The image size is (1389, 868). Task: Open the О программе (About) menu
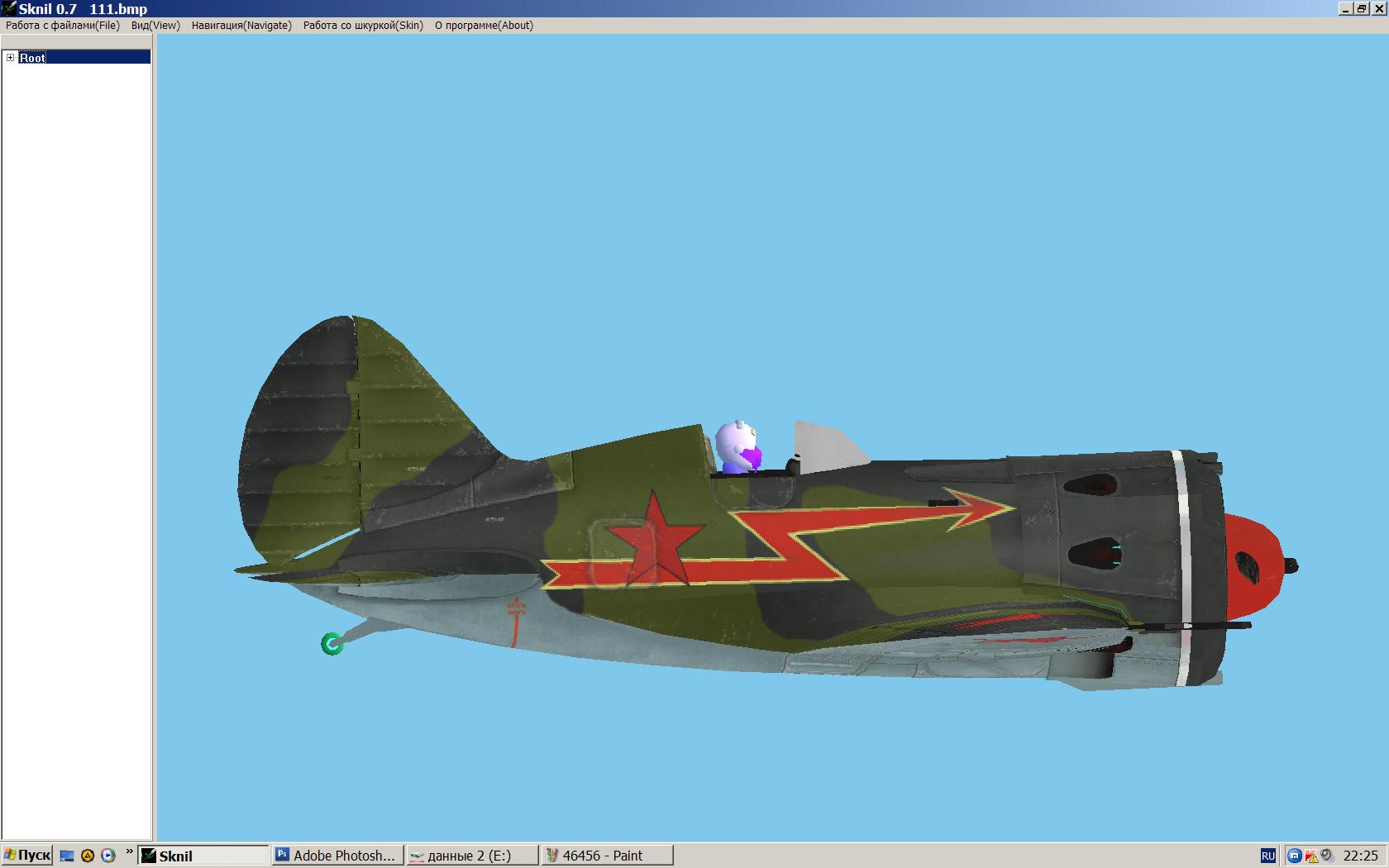coord(484,26)
